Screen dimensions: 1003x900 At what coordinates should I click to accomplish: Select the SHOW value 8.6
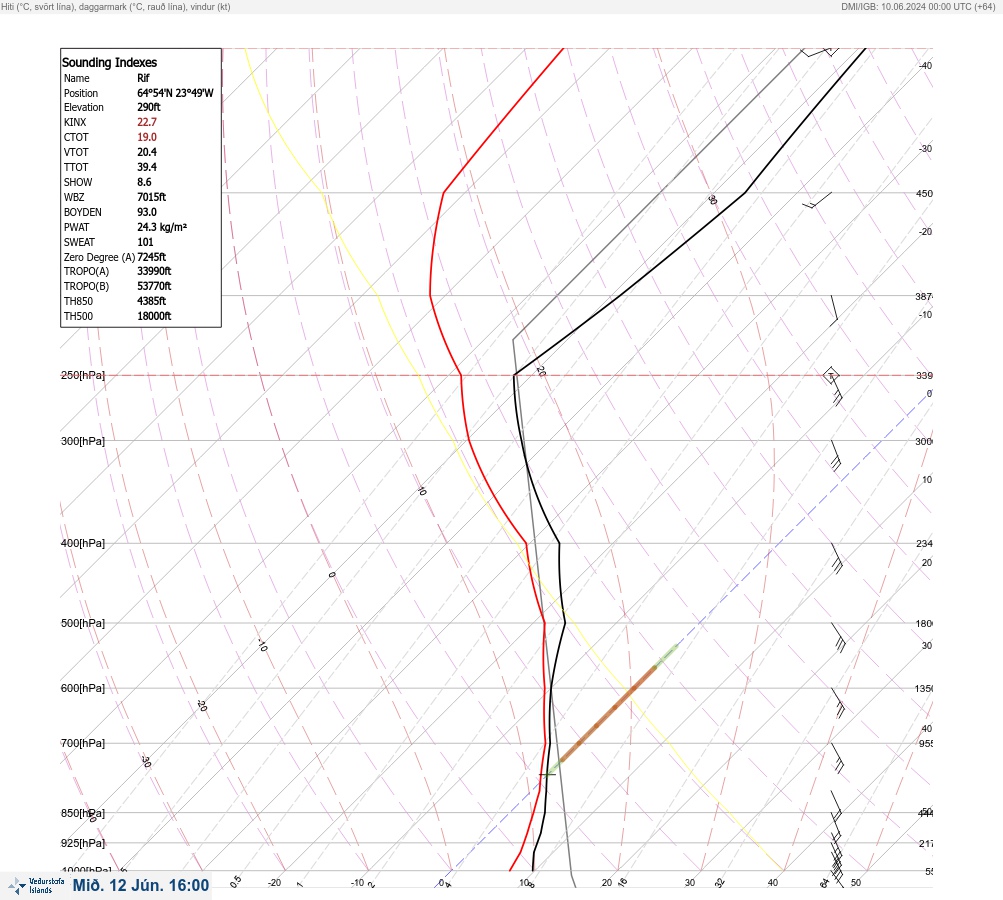[x=144, y=182]
